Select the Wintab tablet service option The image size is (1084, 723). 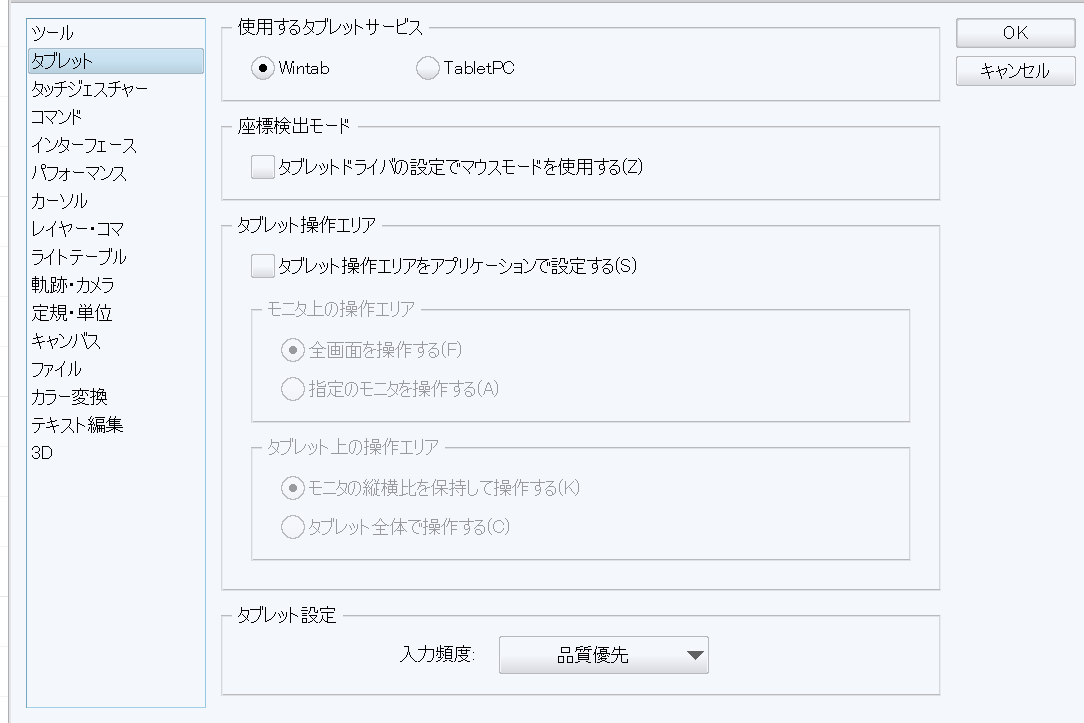[263, 68]
